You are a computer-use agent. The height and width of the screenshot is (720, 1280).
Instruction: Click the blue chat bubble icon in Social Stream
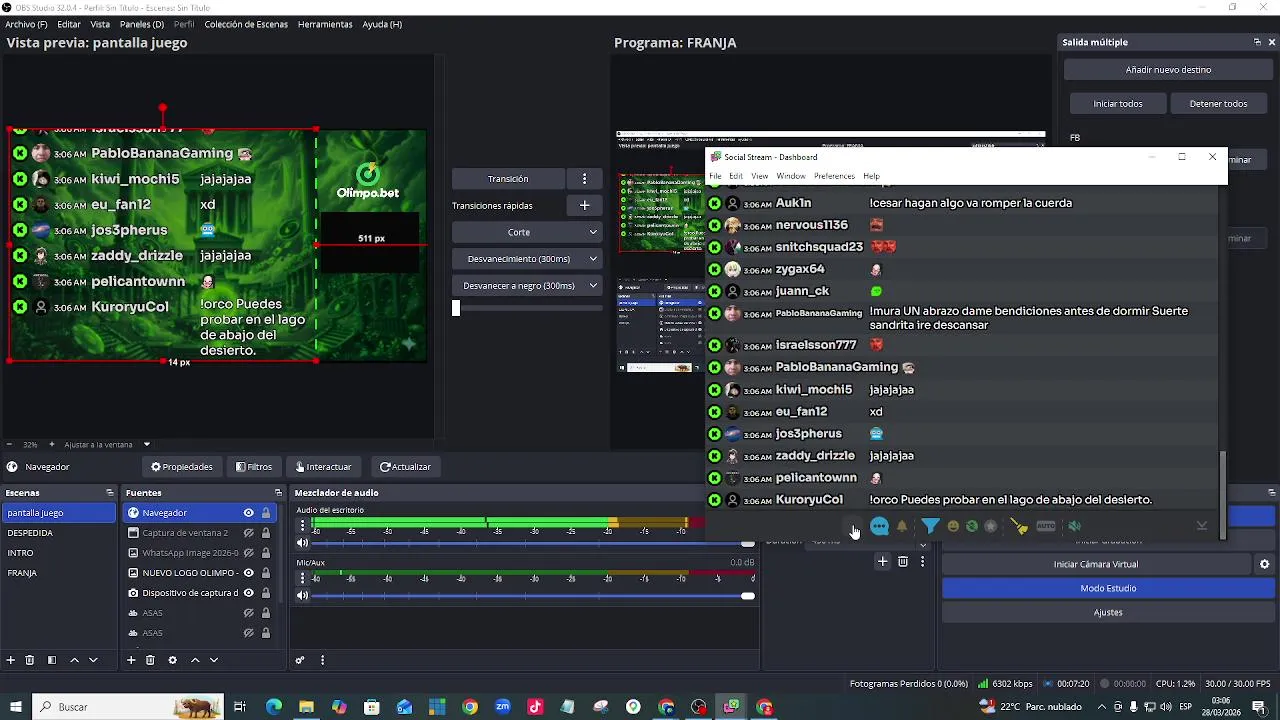pyautogui.click(x=879, y=526)
